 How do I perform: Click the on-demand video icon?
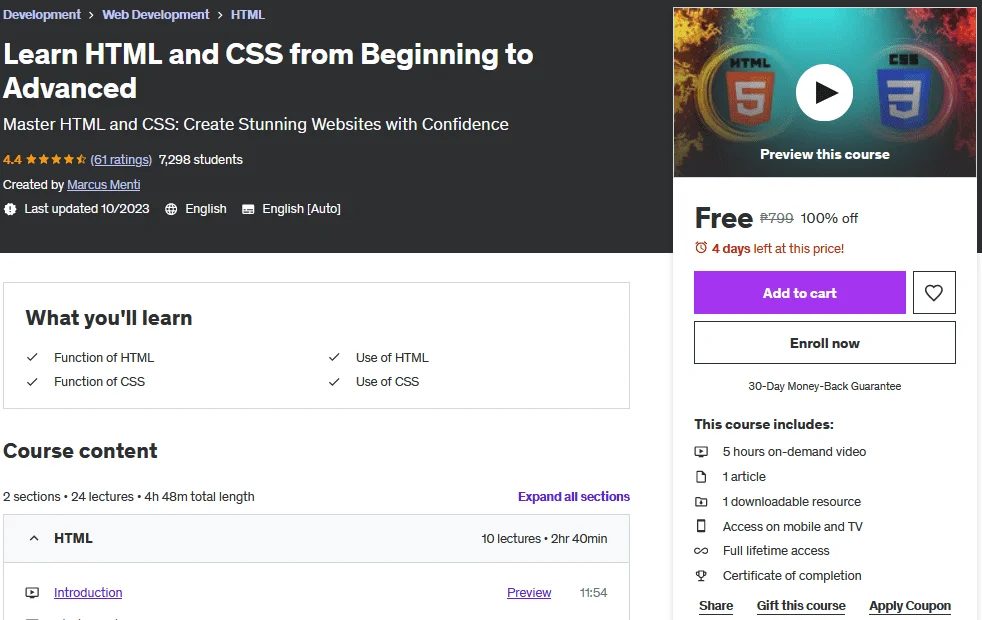701,452
